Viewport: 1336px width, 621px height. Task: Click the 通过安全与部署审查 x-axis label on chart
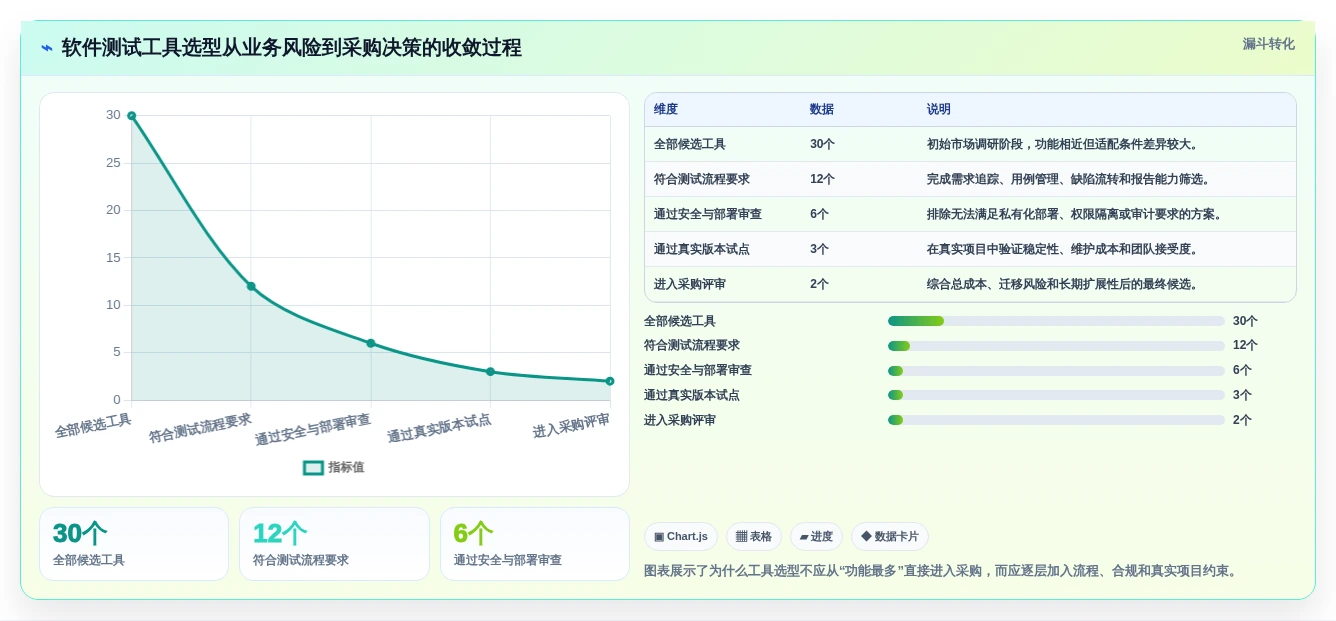(x=313, y=430)
